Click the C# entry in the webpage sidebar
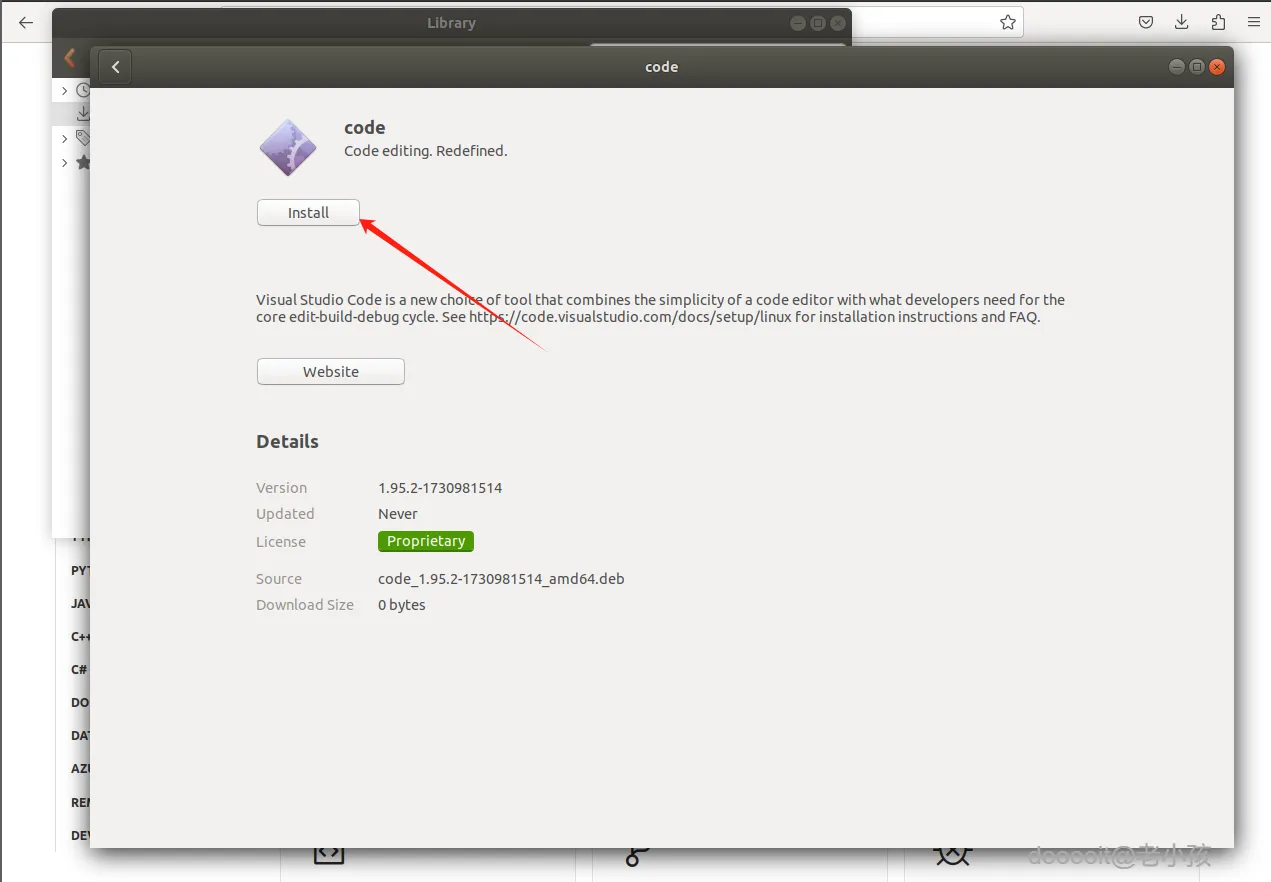 pyautogui.click(x=78, y=669)
